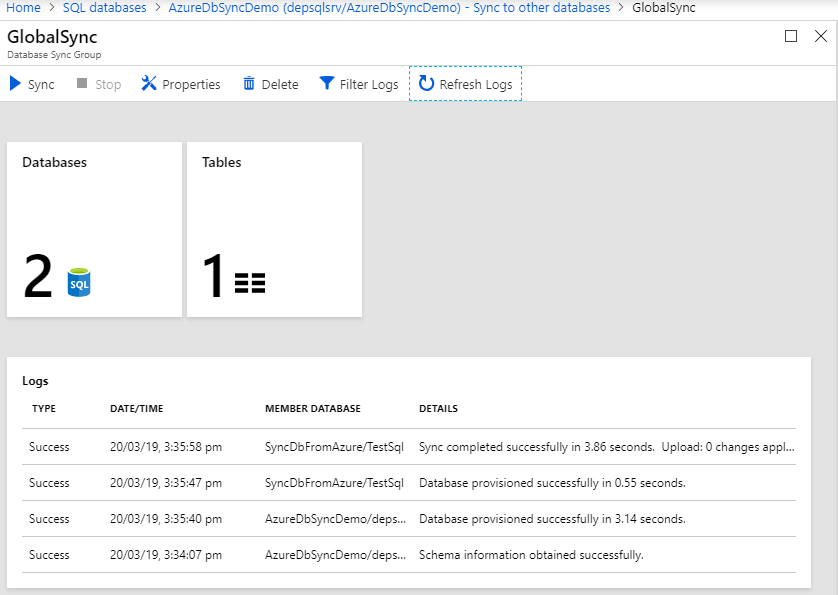Click the number 1 on Tables tile

click(213, 276)
